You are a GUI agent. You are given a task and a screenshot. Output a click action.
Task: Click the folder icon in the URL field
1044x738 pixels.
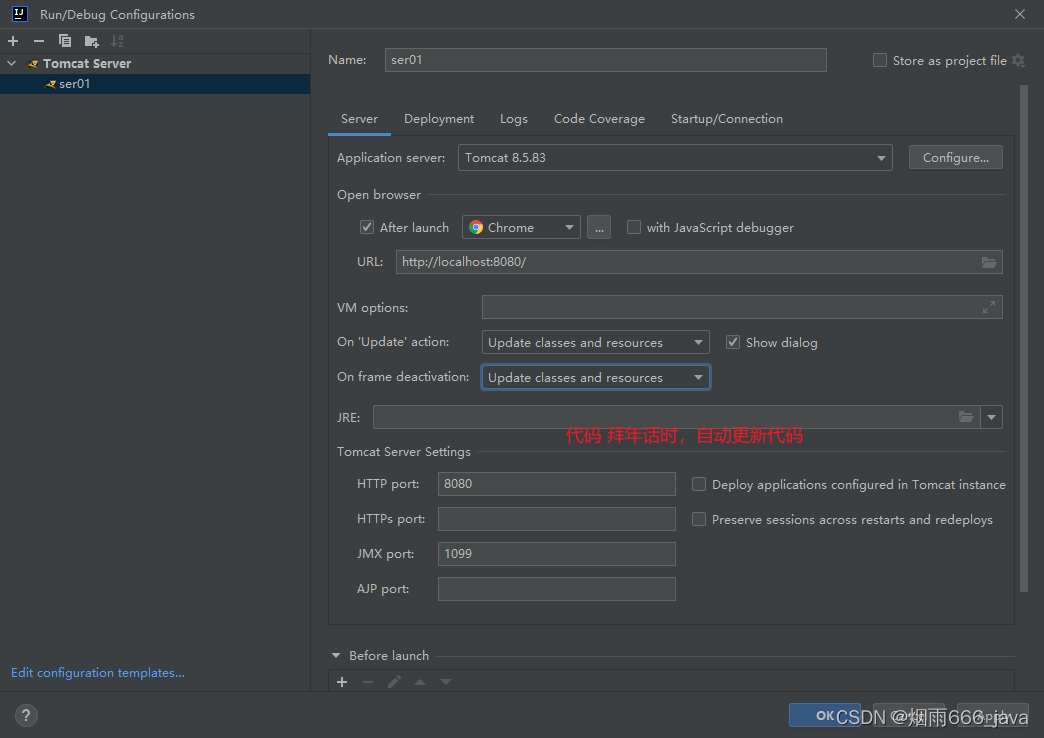[988, 262]
